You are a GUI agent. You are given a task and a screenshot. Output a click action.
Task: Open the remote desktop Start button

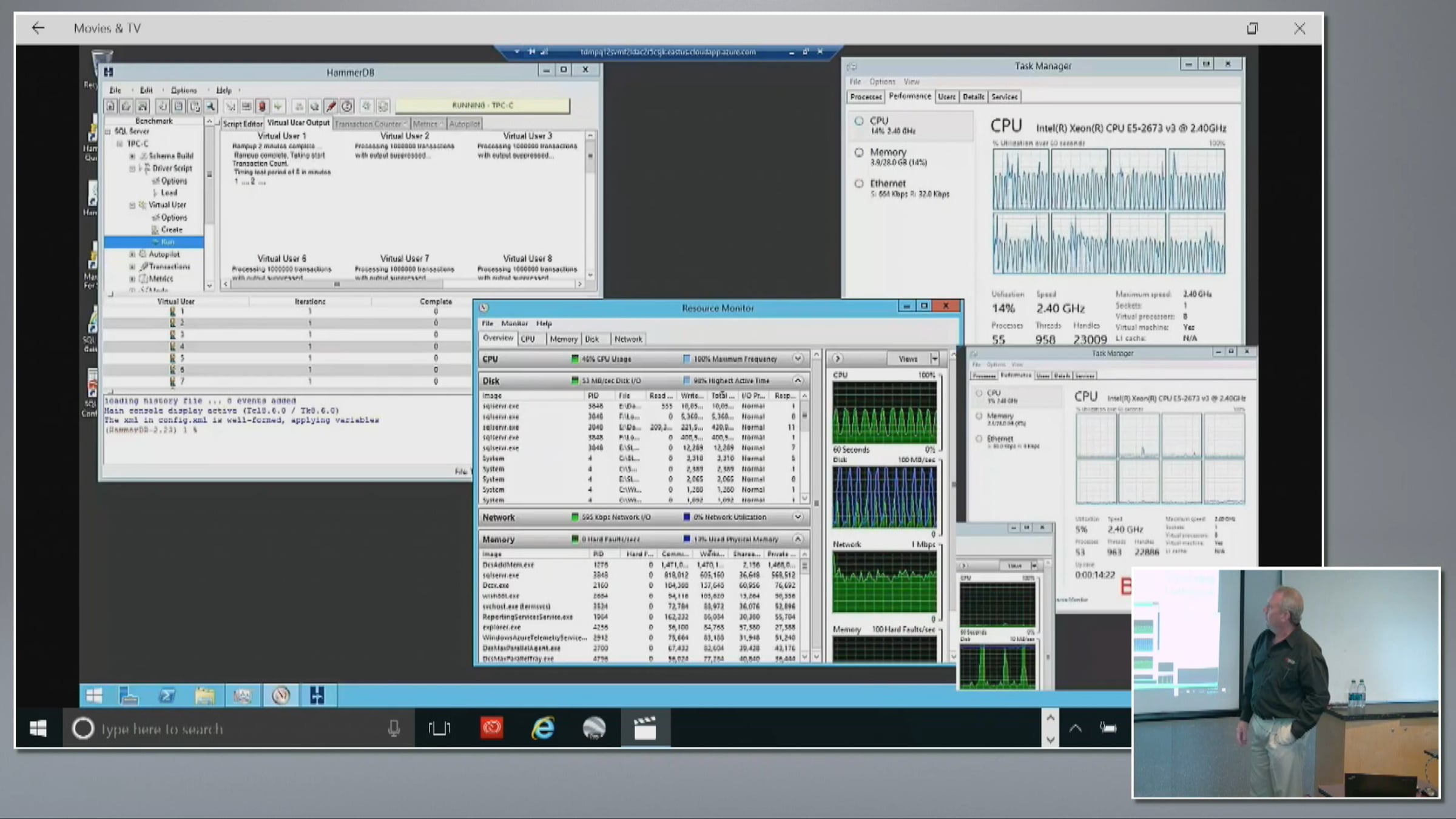point(94,695)
